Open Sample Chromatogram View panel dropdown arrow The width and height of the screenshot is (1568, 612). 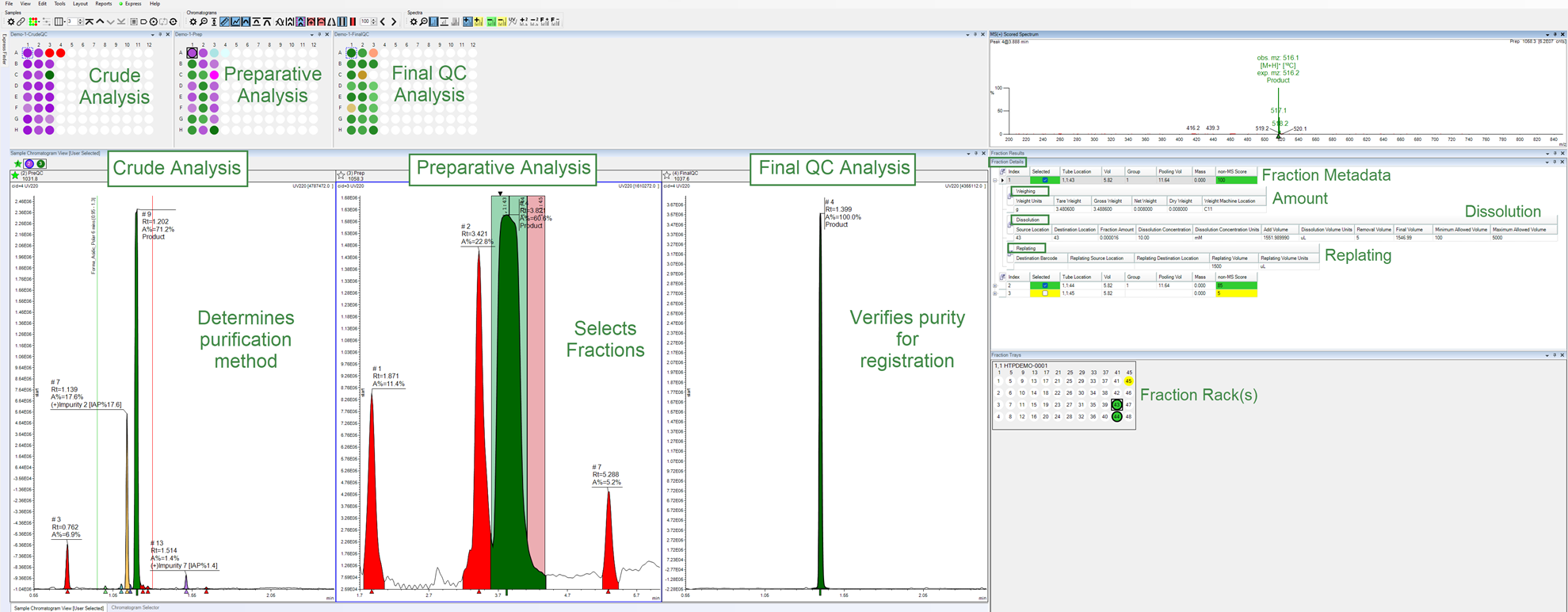click(967, 153)
